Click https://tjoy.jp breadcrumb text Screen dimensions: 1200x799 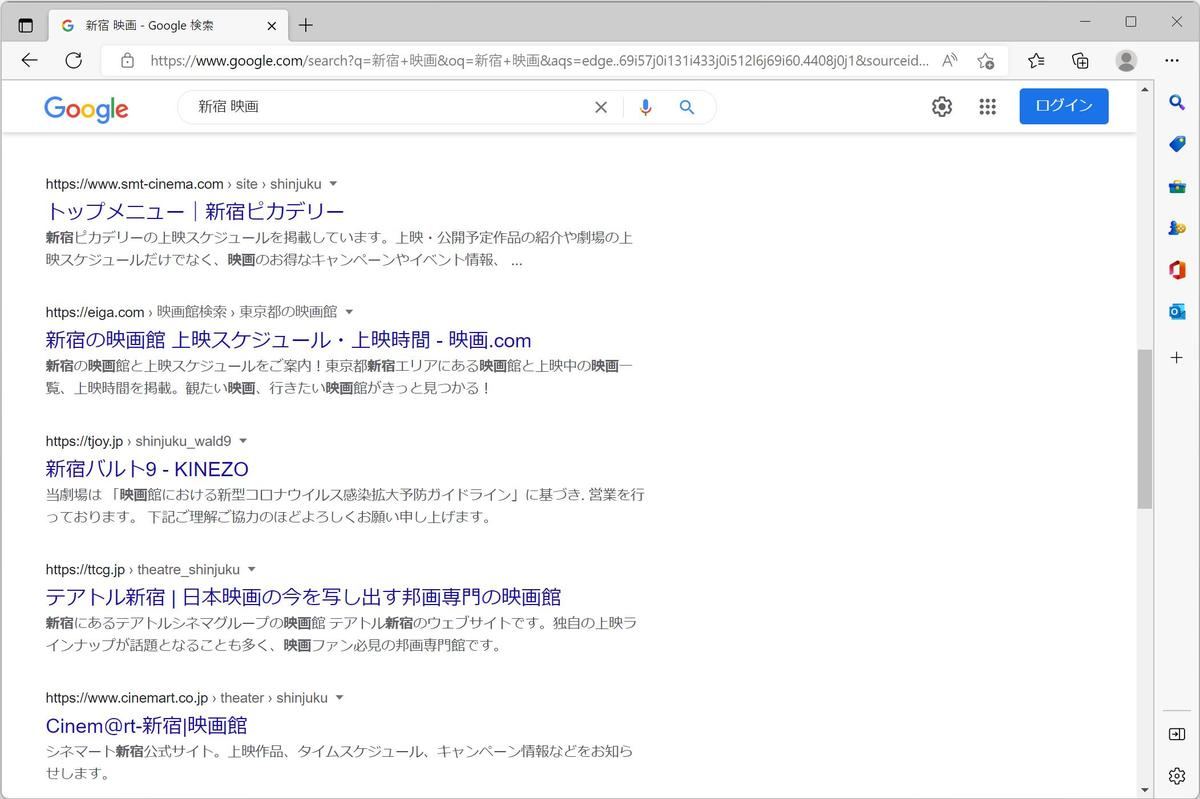tap(84, 441)
